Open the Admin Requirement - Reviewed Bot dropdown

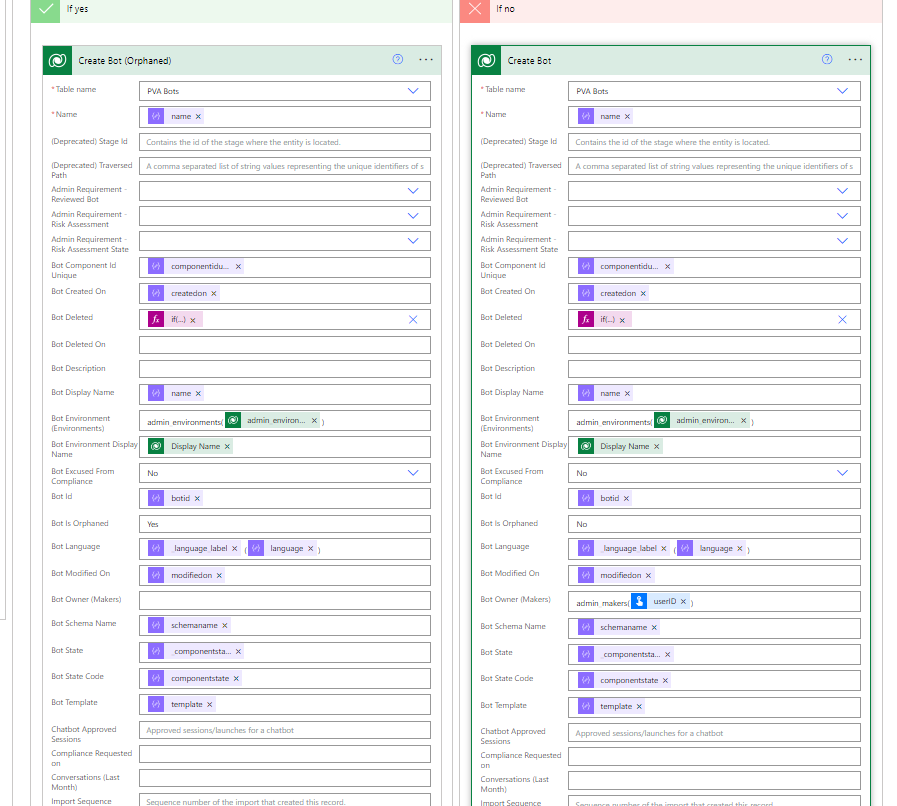point(413,190)
